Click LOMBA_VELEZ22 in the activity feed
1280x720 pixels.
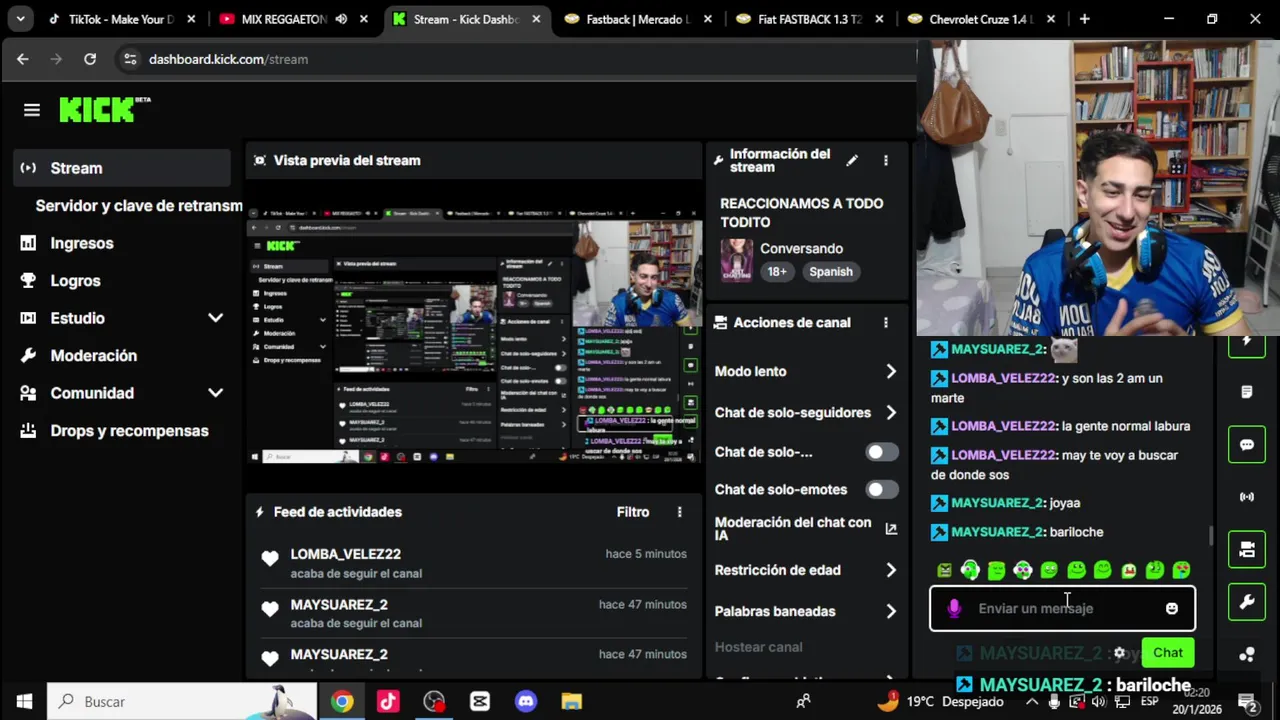tap(345, 554)
